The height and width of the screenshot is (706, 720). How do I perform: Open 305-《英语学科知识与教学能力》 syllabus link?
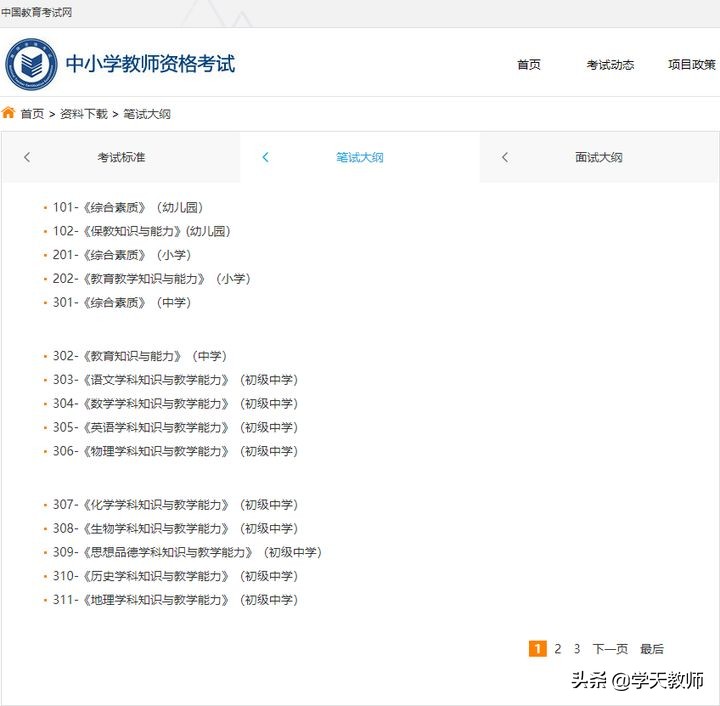click(175, 427)
